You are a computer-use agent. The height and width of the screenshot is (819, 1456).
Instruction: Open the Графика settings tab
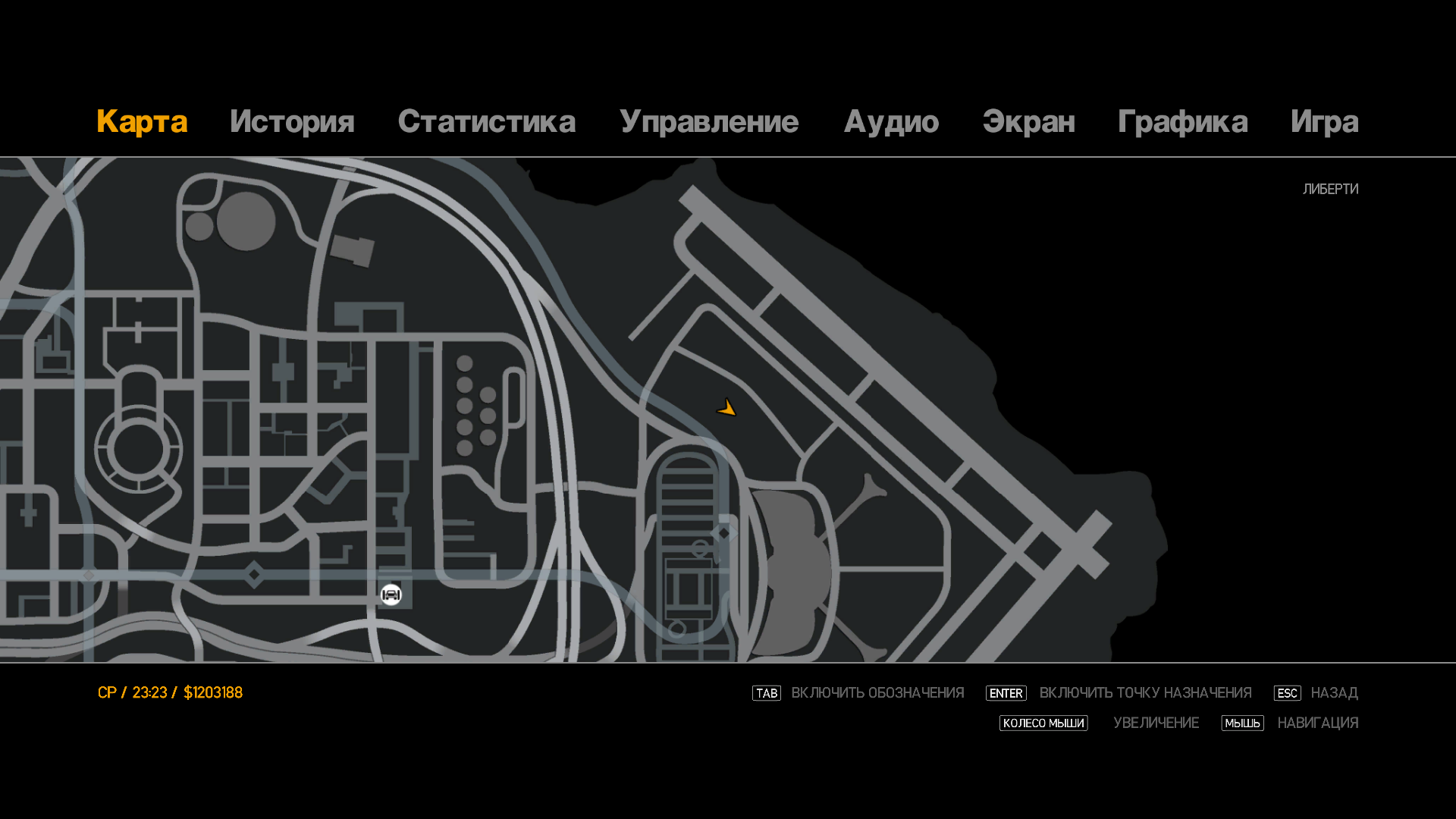[1182, 122]
